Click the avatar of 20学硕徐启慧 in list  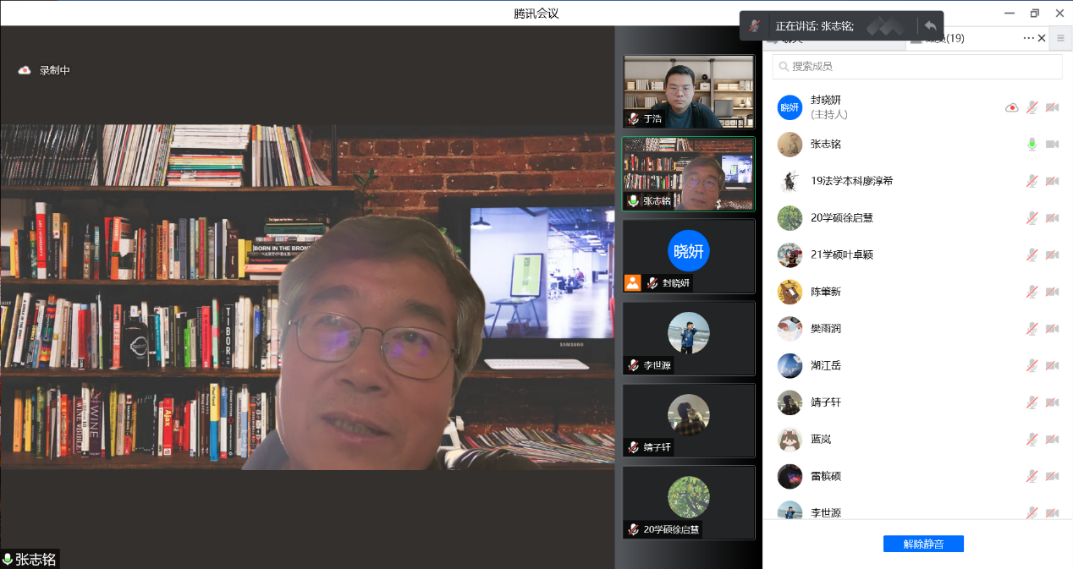tap(790, 218)
